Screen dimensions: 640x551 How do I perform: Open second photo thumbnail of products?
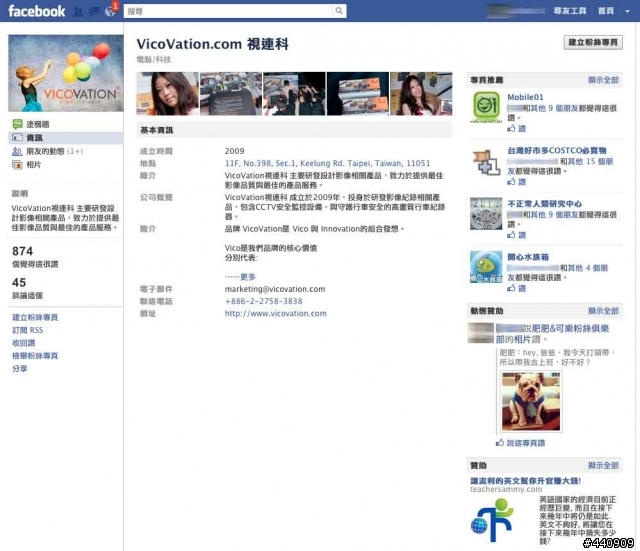[231, 93]
